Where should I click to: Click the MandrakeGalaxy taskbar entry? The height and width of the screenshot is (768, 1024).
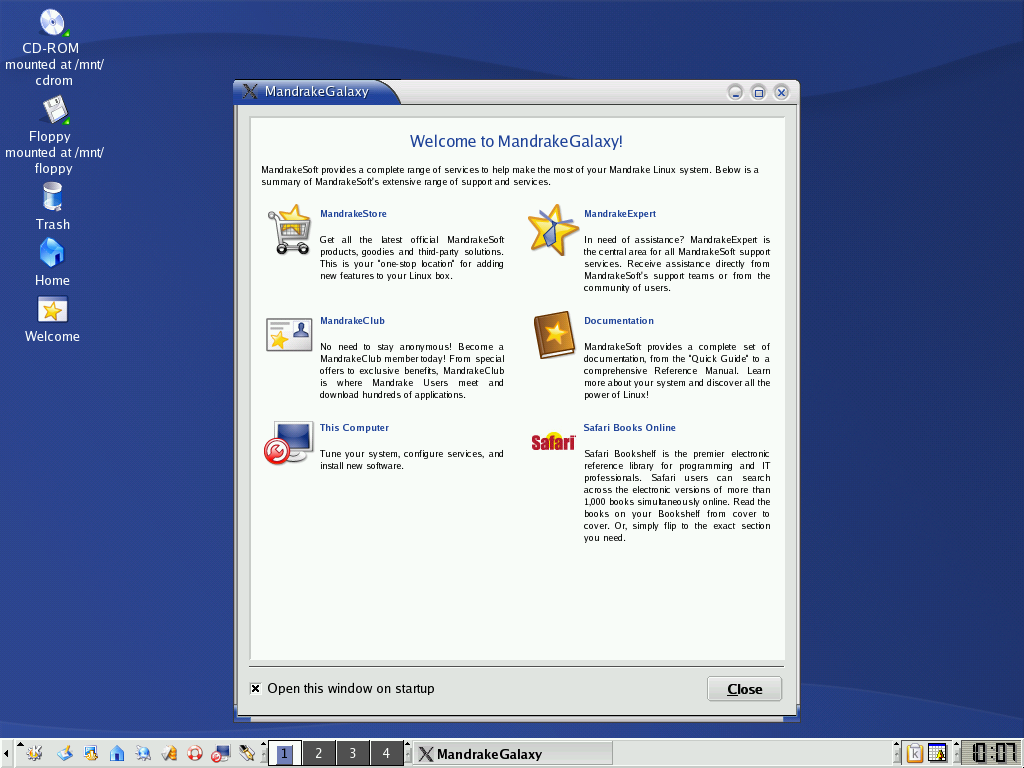[513, 754]
